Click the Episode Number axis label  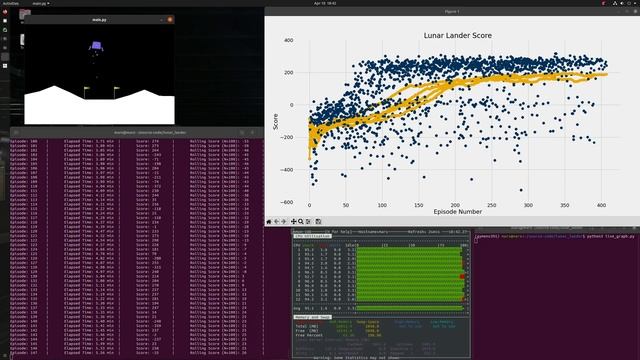pyautogui.click(x=458, y=211)
